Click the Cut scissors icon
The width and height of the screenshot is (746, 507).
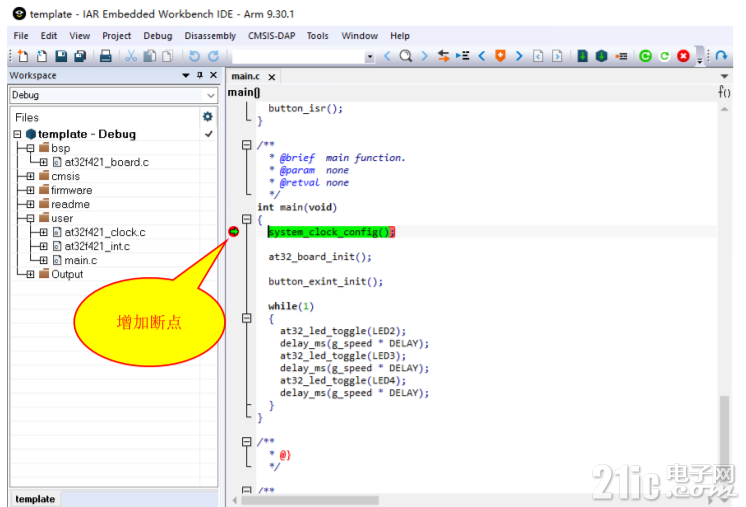(x=131, y=56)
